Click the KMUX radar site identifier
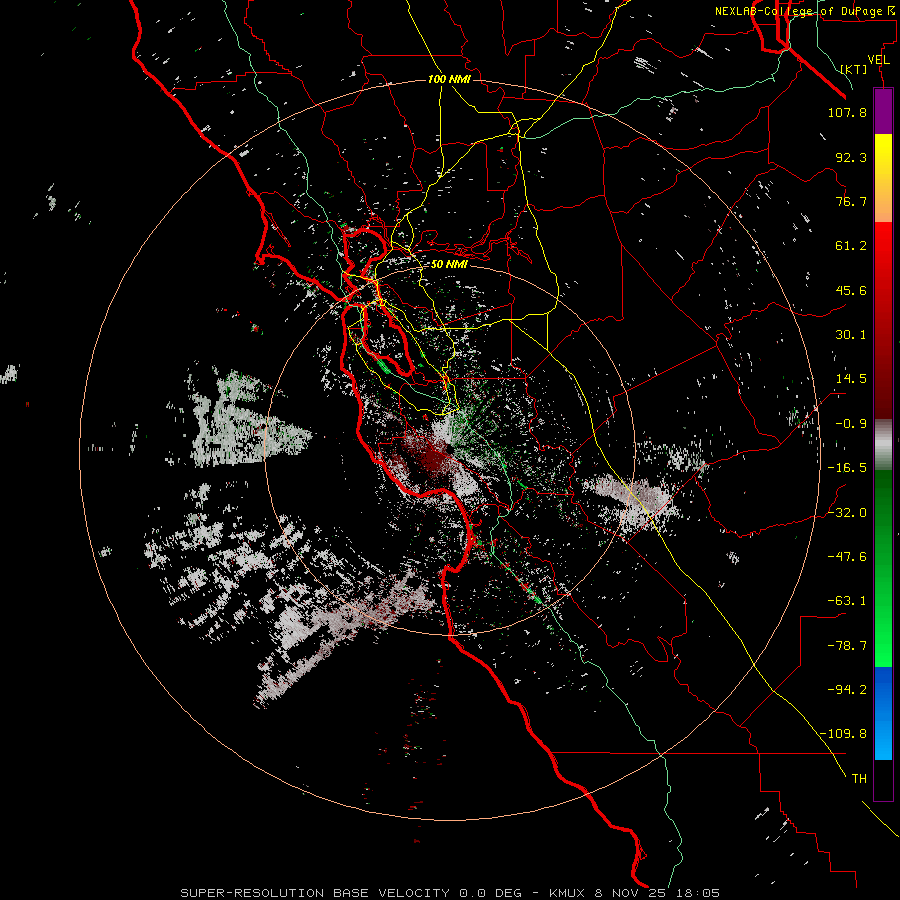900x900 pixels. [x=568, y=893]
